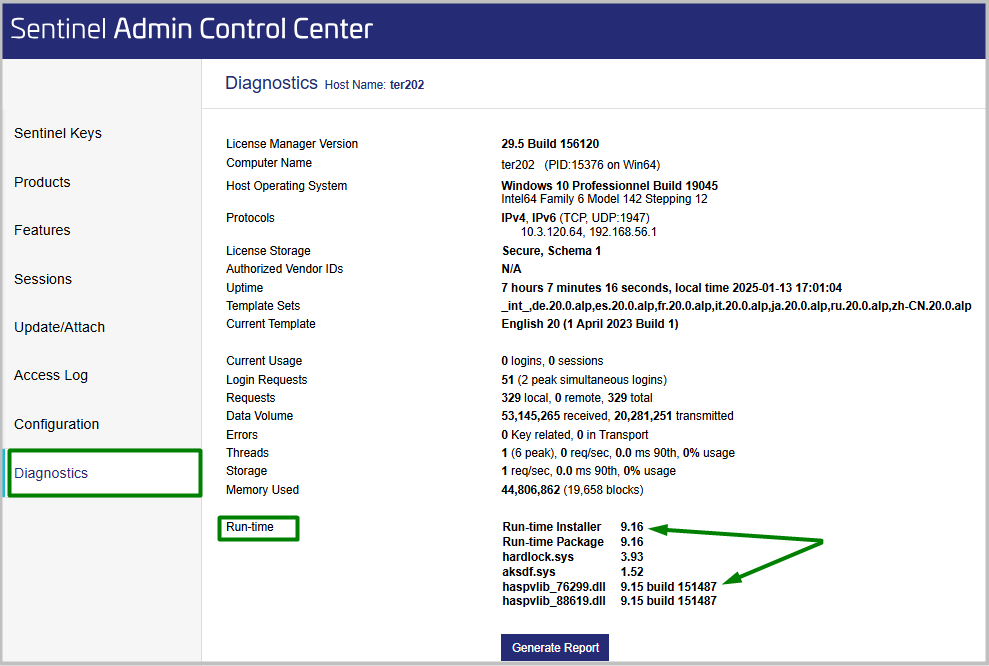Viewport: 989px width, 666px height.
Task: Select English 20 (1 April 2023 Build 1)
Action: click(590, 324)
